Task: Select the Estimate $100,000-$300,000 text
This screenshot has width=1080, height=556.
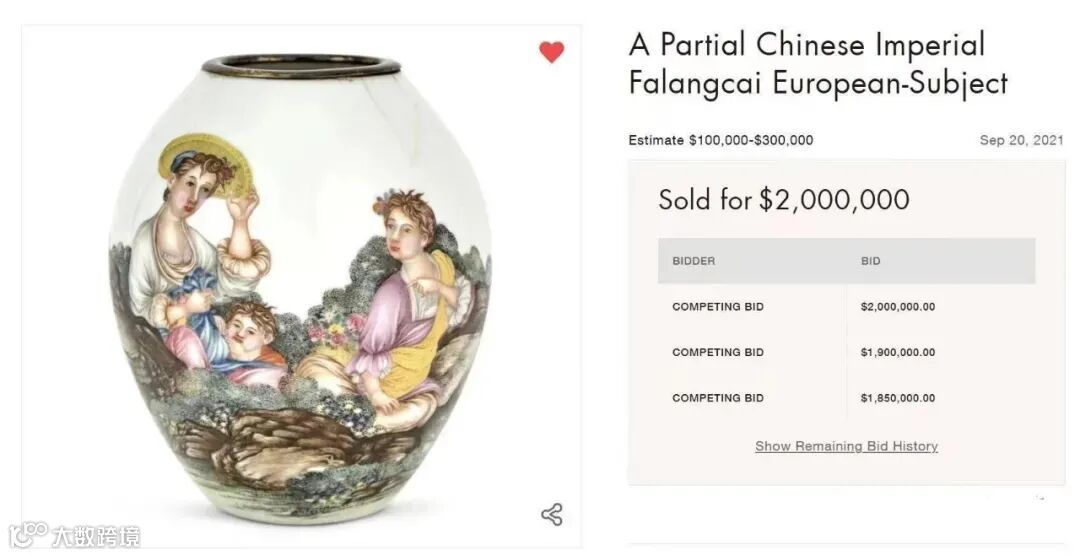Action: coord(720,140)
